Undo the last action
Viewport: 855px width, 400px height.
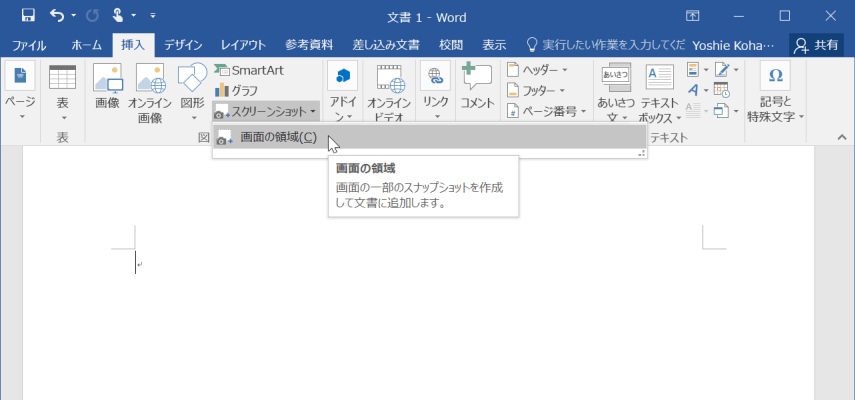point(57,16)
